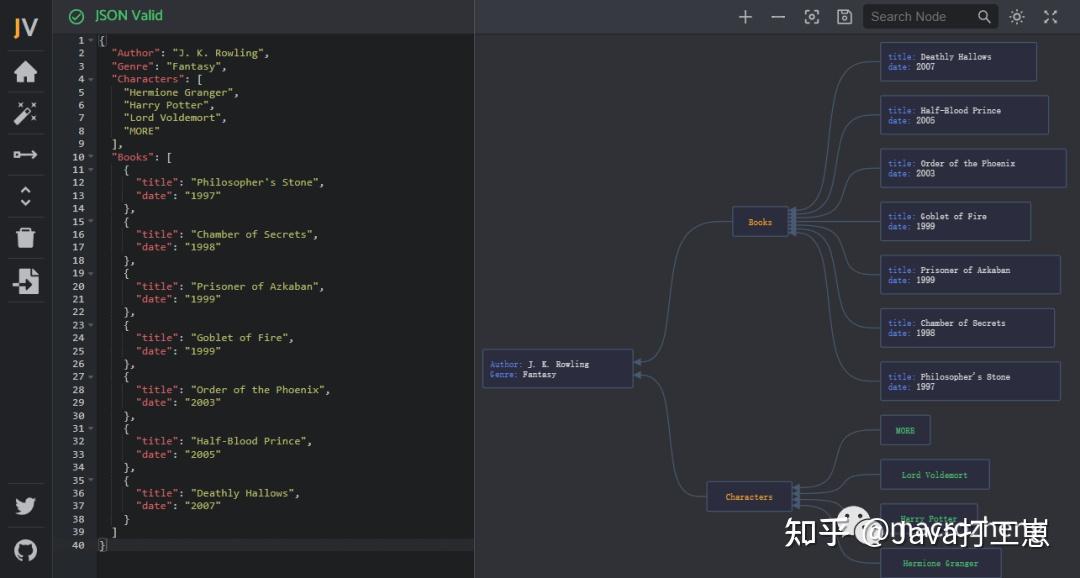Screen dimensions: 1080x578
Task: Click the graph layout direction icon
Action: click(25, 154)
